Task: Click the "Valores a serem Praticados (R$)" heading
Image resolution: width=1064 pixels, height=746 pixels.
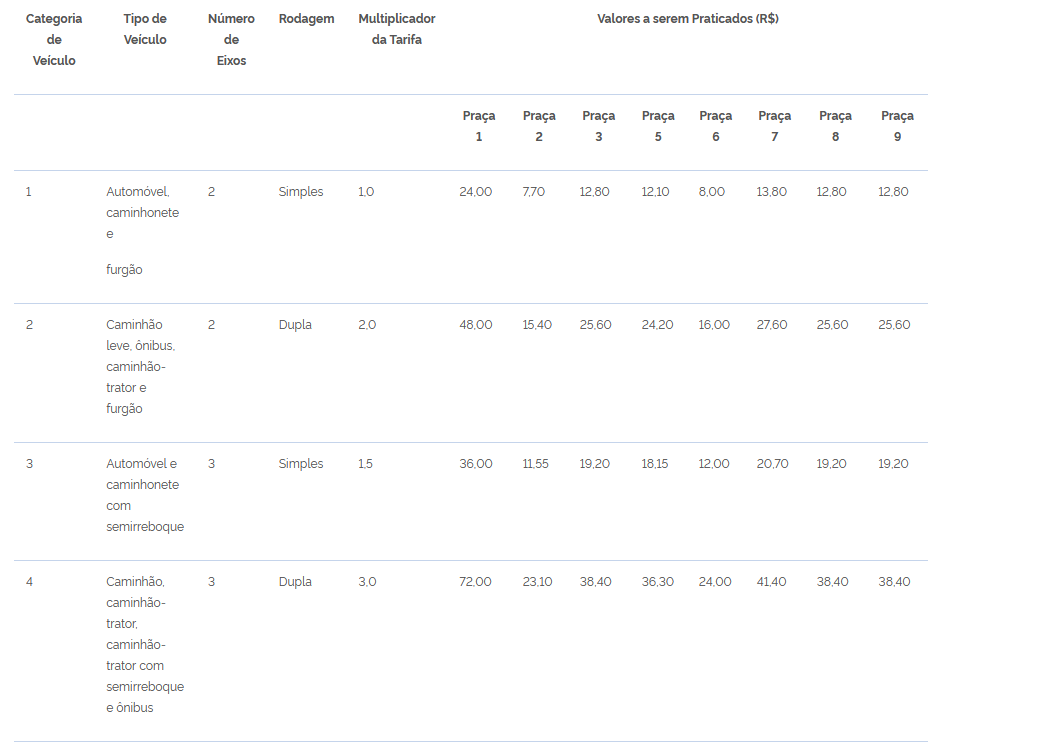Action: [x=687, y=19]
